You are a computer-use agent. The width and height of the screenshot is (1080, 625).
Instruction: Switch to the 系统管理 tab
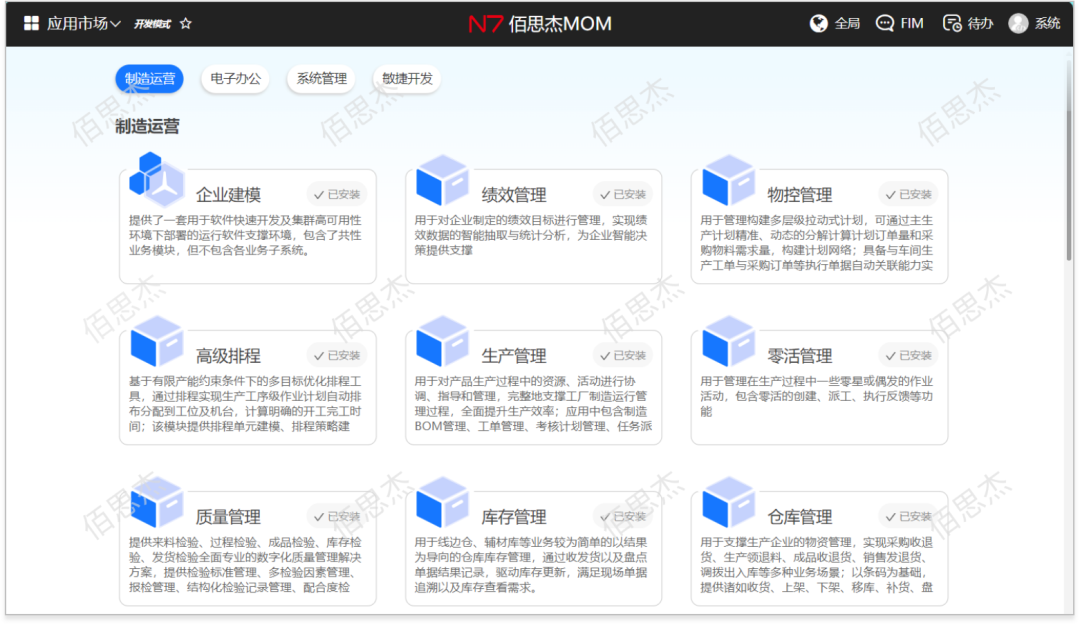pos(322,79)
